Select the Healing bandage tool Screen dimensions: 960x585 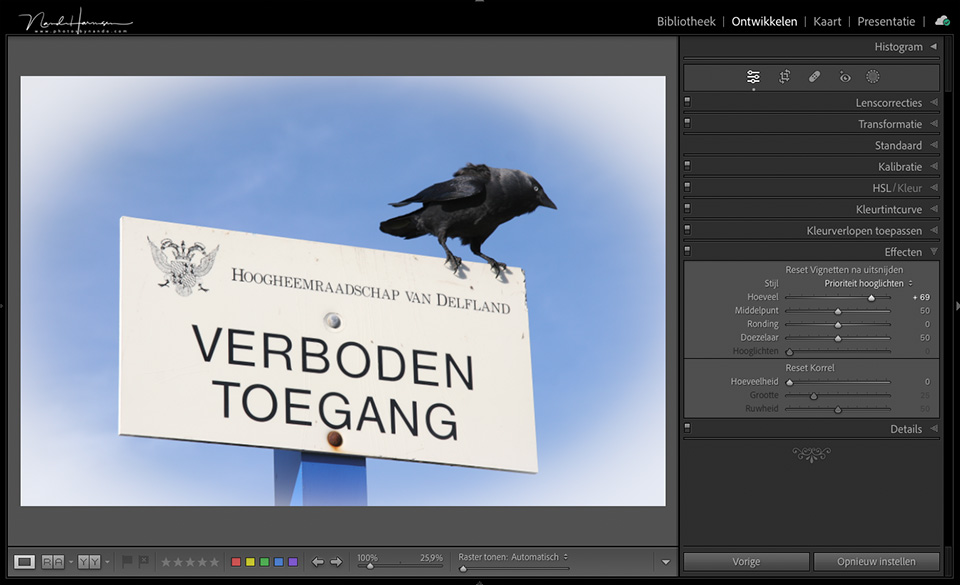click(x=814, y=76)
